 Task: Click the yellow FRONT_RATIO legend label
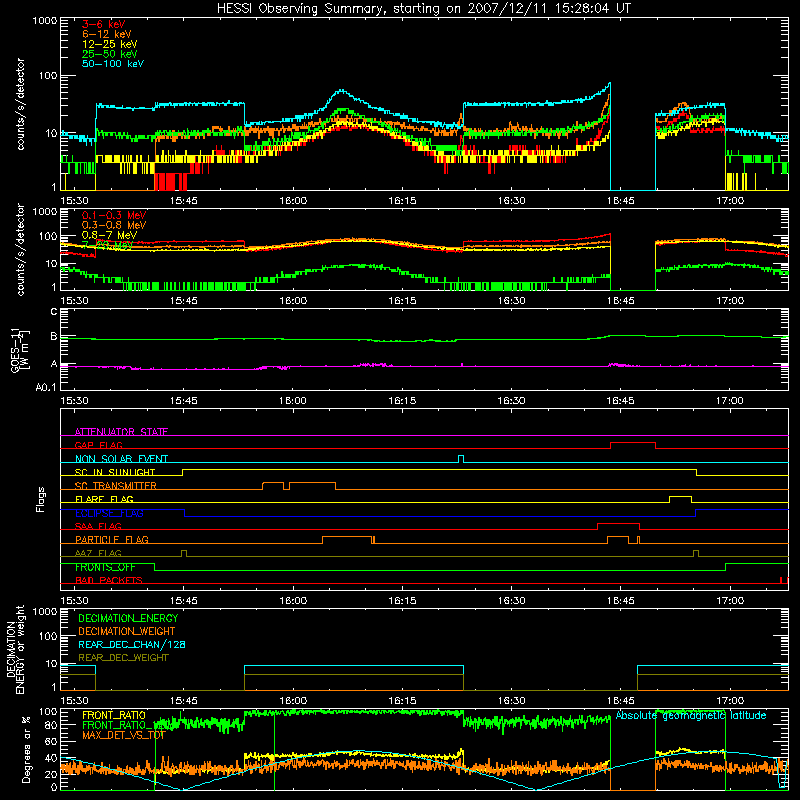114,715
